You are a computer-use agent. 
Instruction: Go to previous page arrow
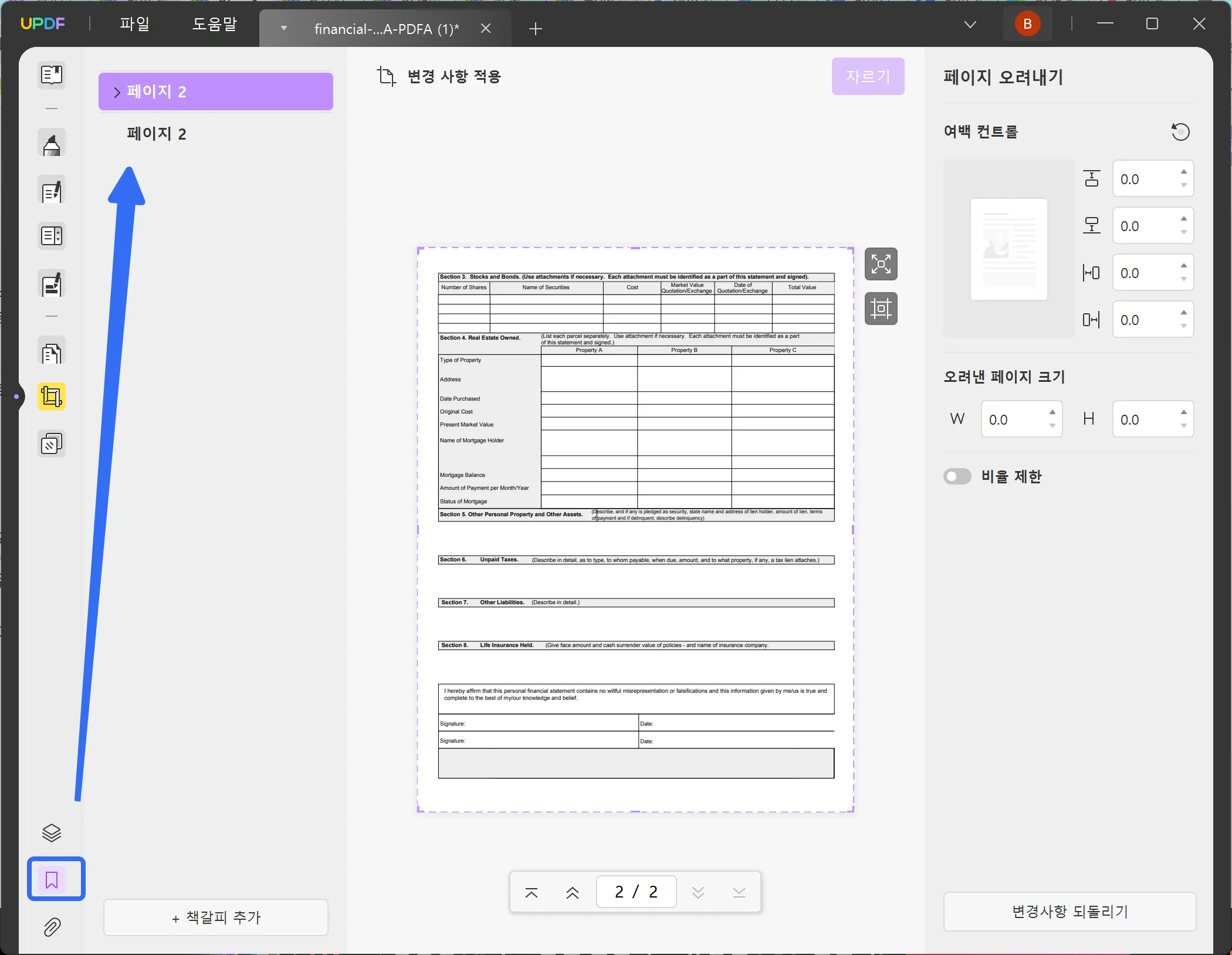pos(573,892)
